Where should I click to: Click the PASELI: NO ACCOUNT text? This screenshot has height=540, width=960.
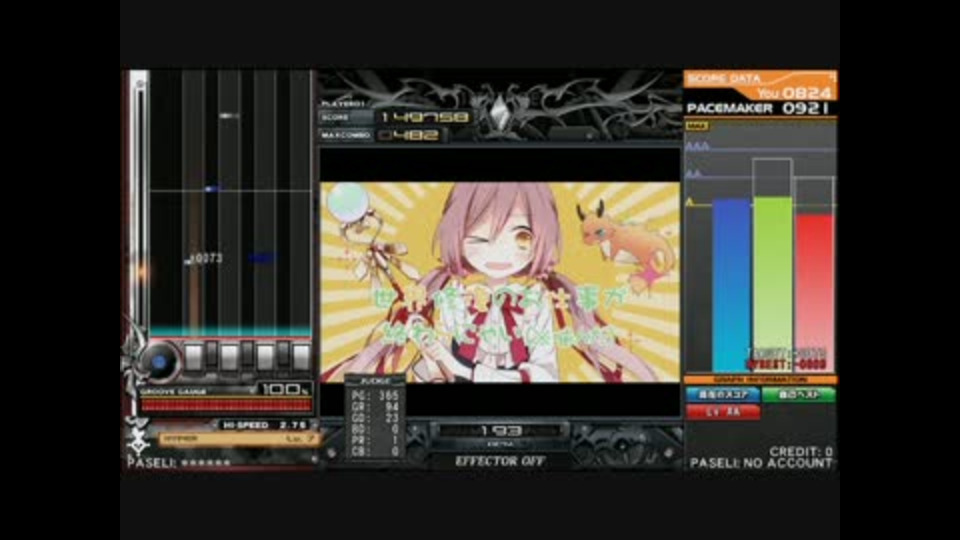[x=762, y=463]
